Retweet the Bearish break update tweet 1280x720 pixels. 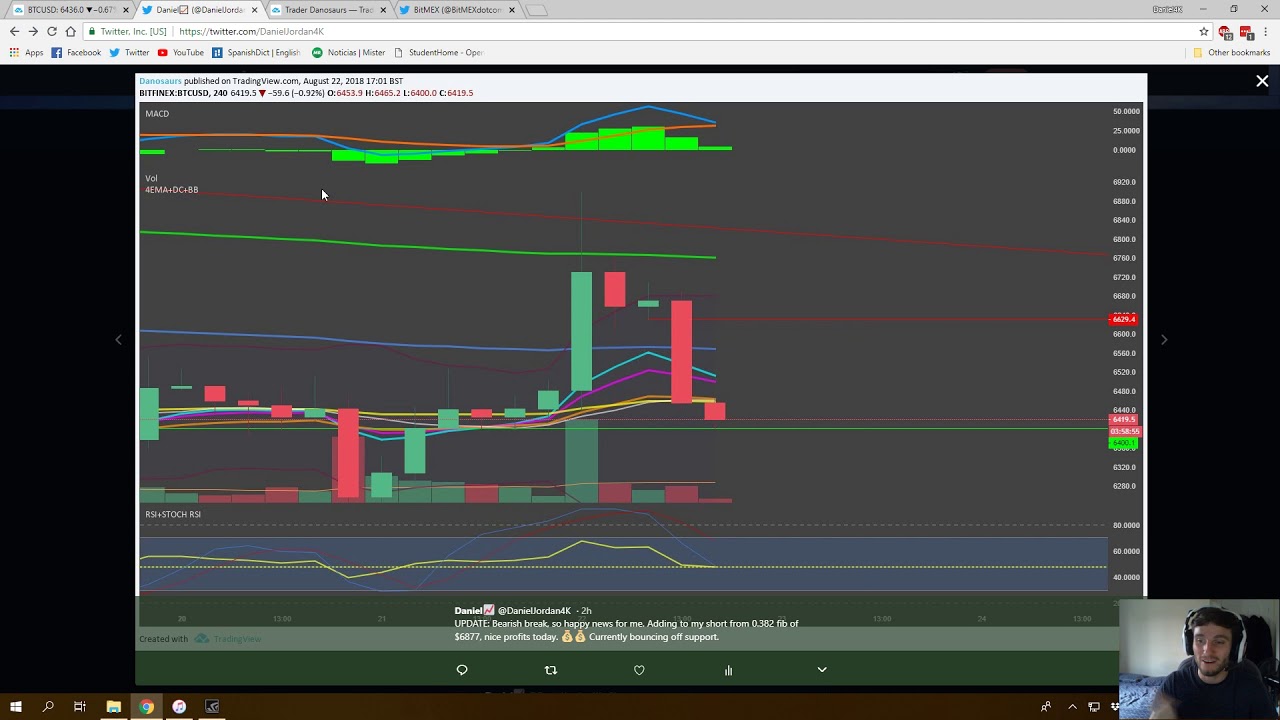[550, 670]
